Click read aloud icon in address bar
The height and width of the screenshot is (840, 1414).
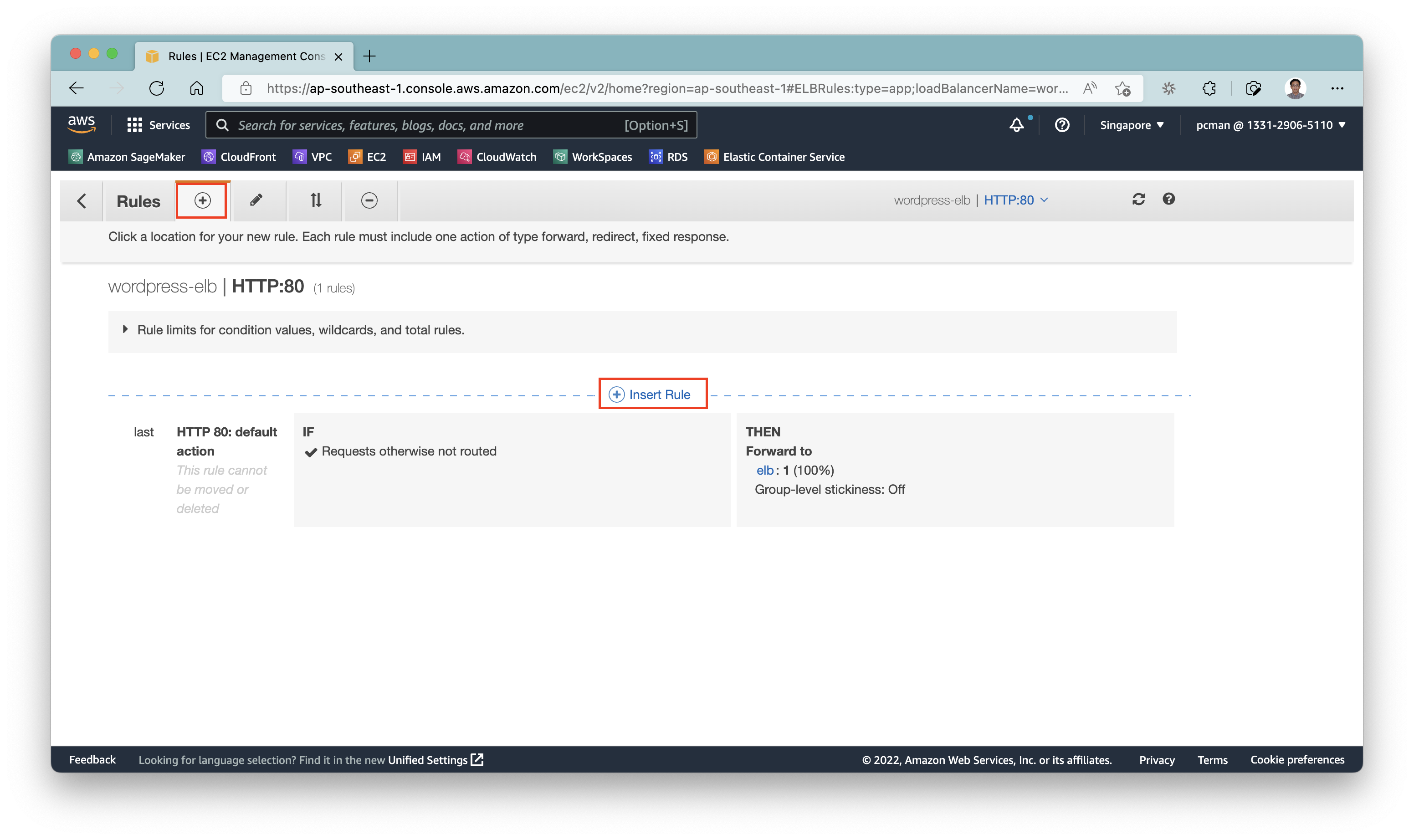point(1090,88)
